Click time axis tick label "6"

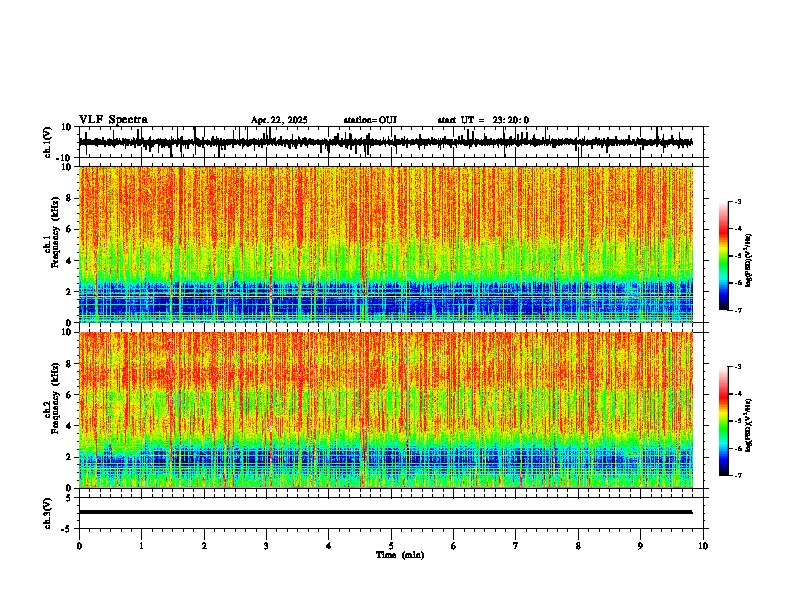454,546
